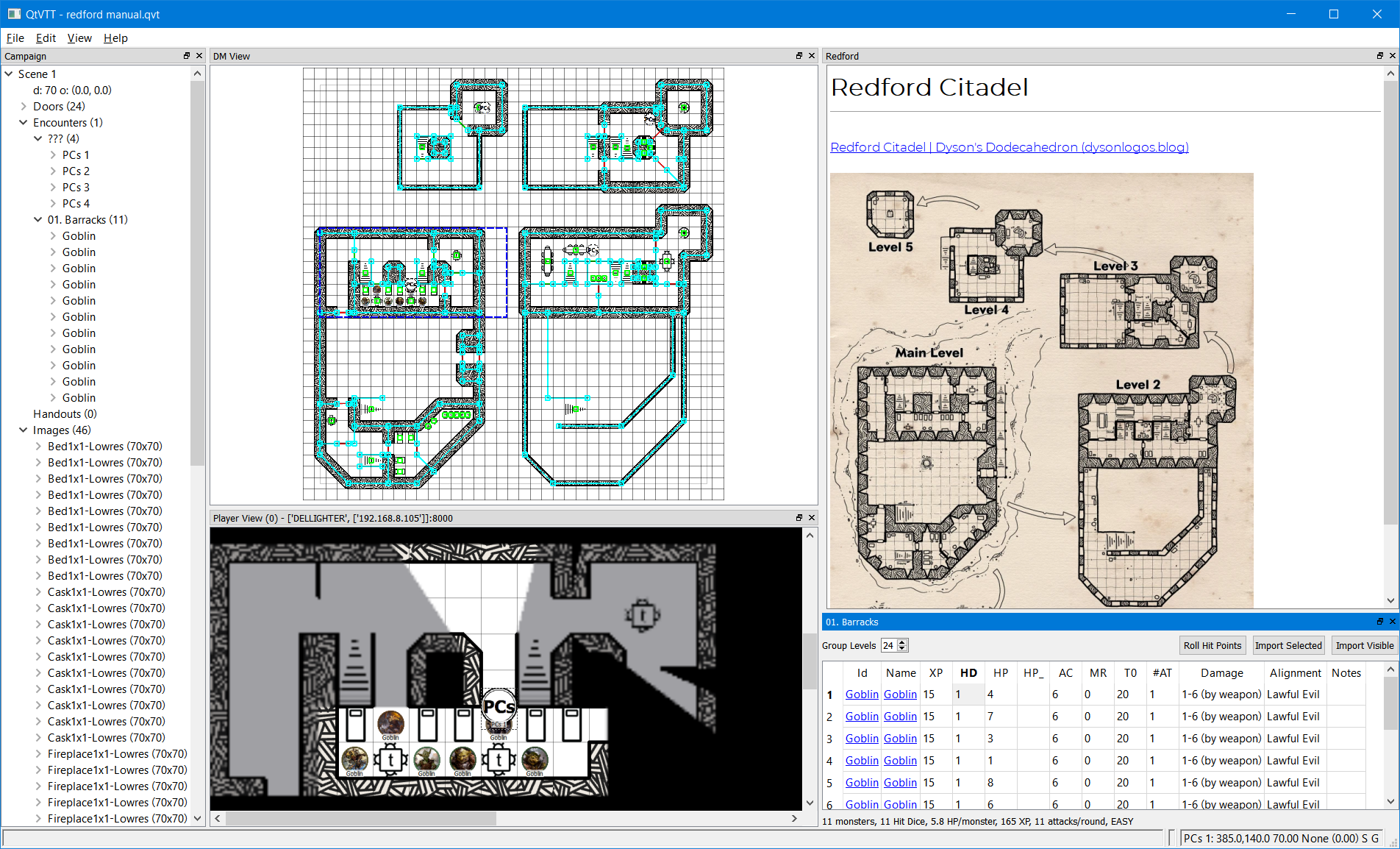Close the Campaign panel
This screenshot has width=1400, height=849.
pos(199,56)
